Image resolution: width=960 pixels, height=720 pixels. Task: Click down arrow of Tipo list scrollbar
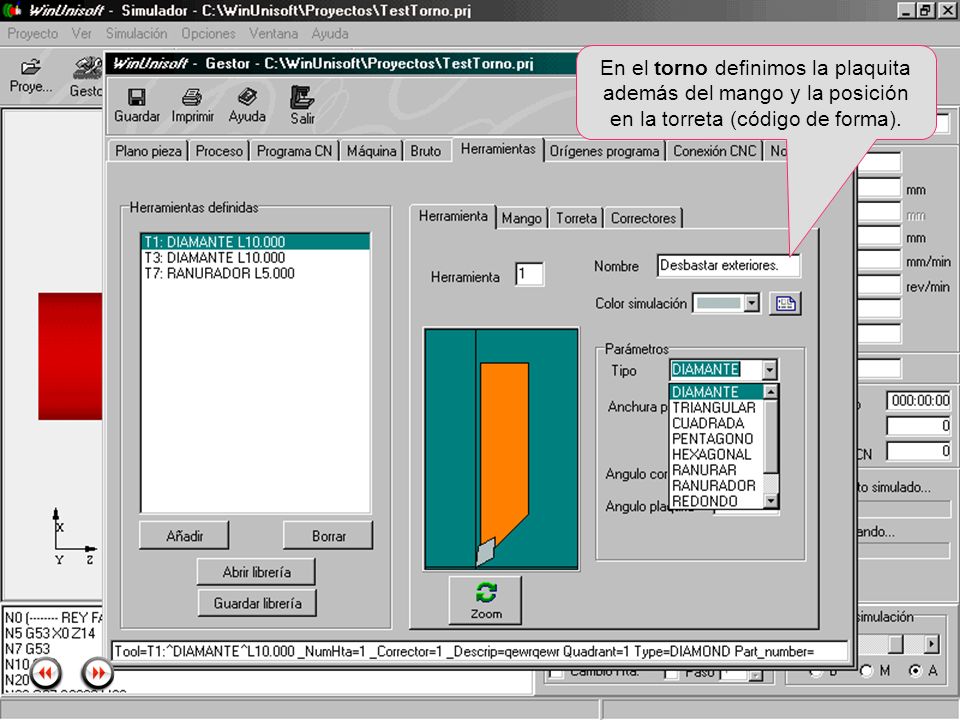[x=771, y=501]
